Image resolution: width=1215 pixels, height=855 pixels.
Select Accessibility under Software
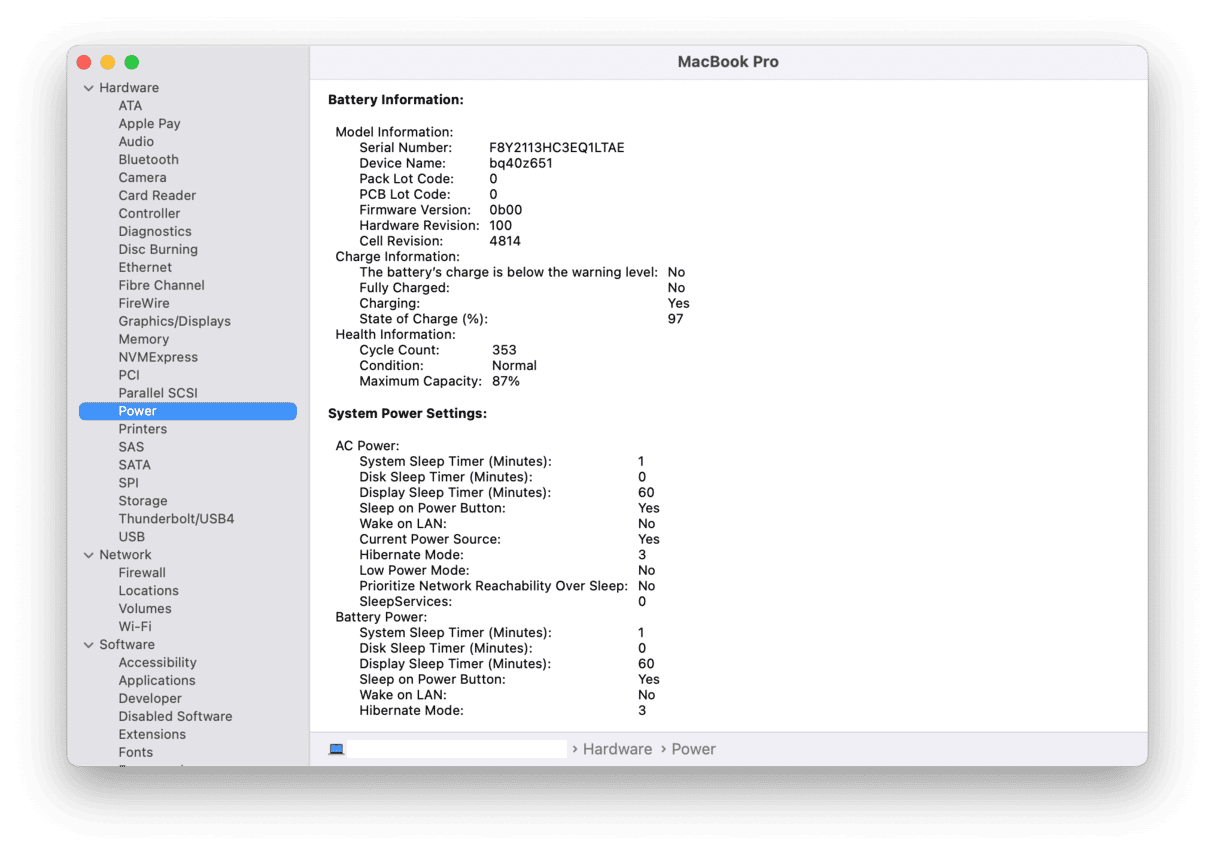[x=158, y=664]
